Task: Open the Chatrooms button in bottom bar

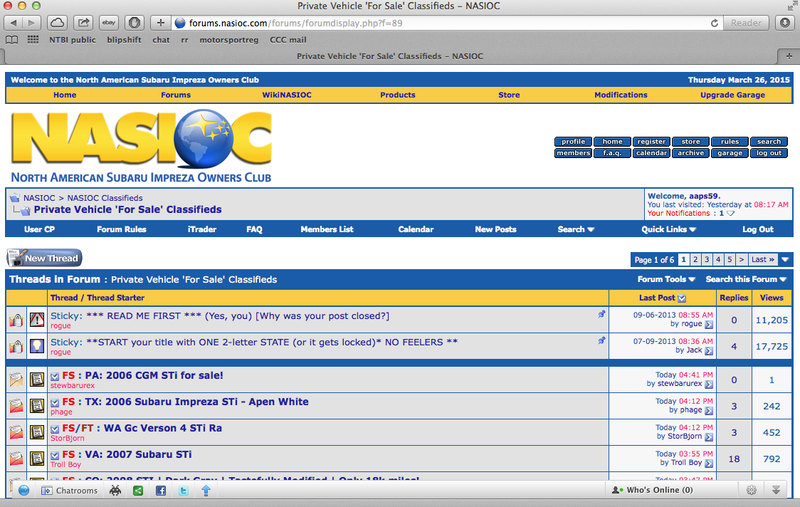Action: pos(69,491)
